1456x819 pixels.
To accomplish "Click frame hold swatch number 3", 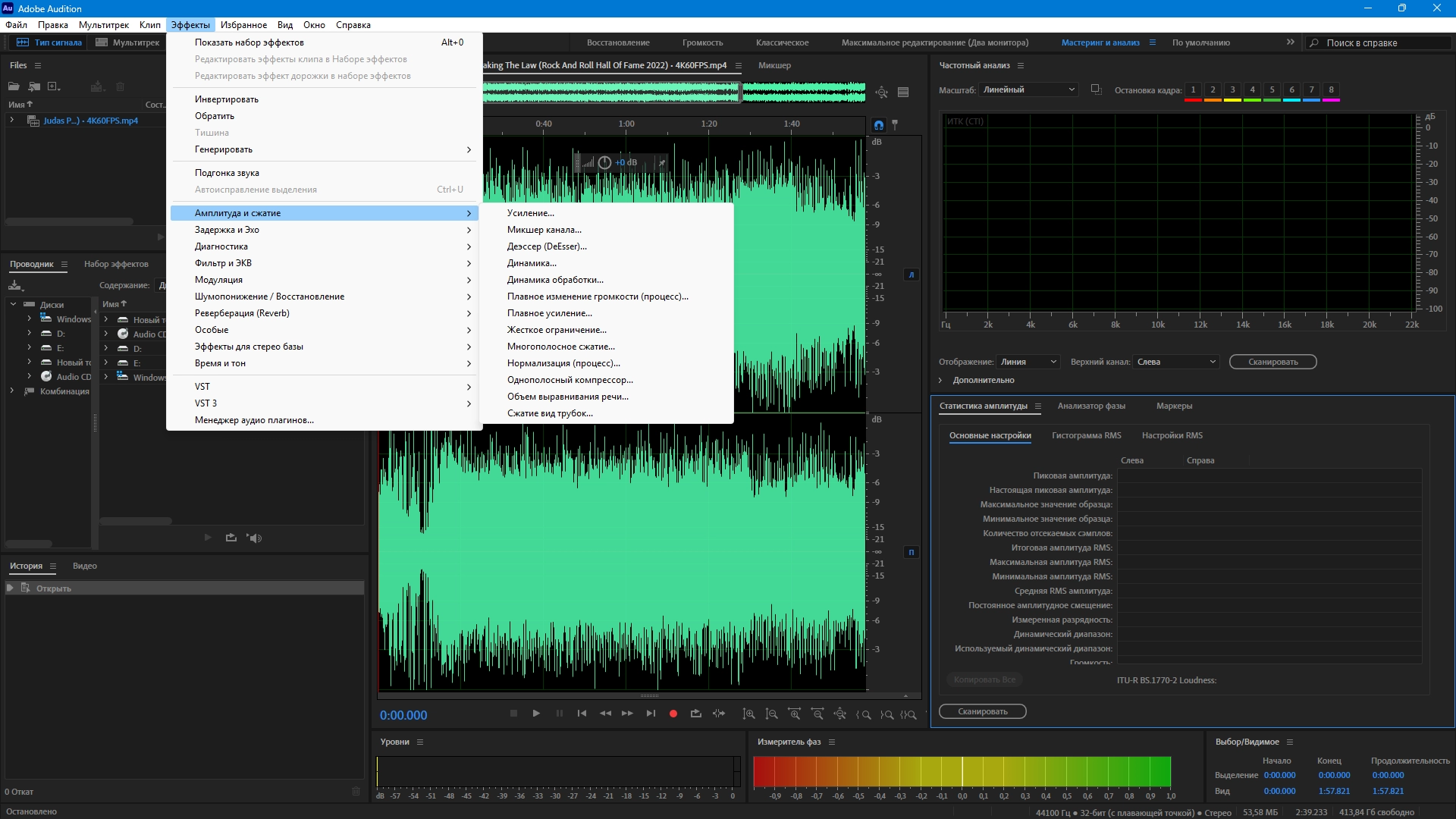I will pos(1232,89).
